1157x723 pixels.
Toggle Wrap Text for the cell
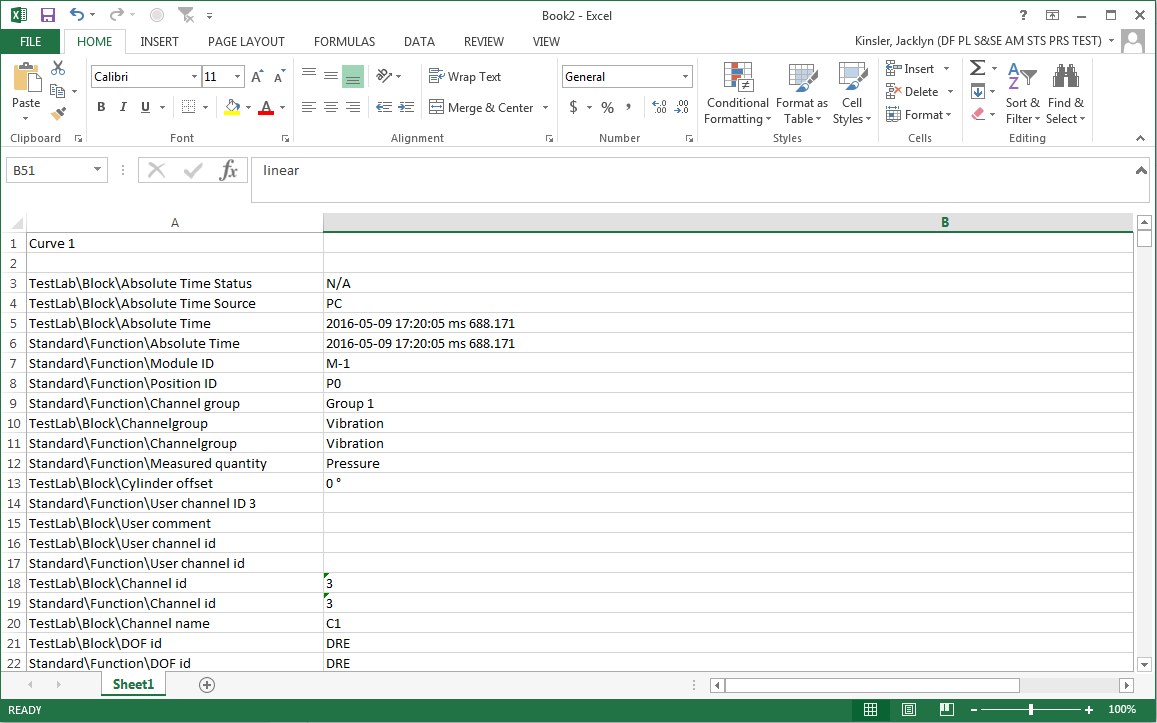click(x=465, y=77)
